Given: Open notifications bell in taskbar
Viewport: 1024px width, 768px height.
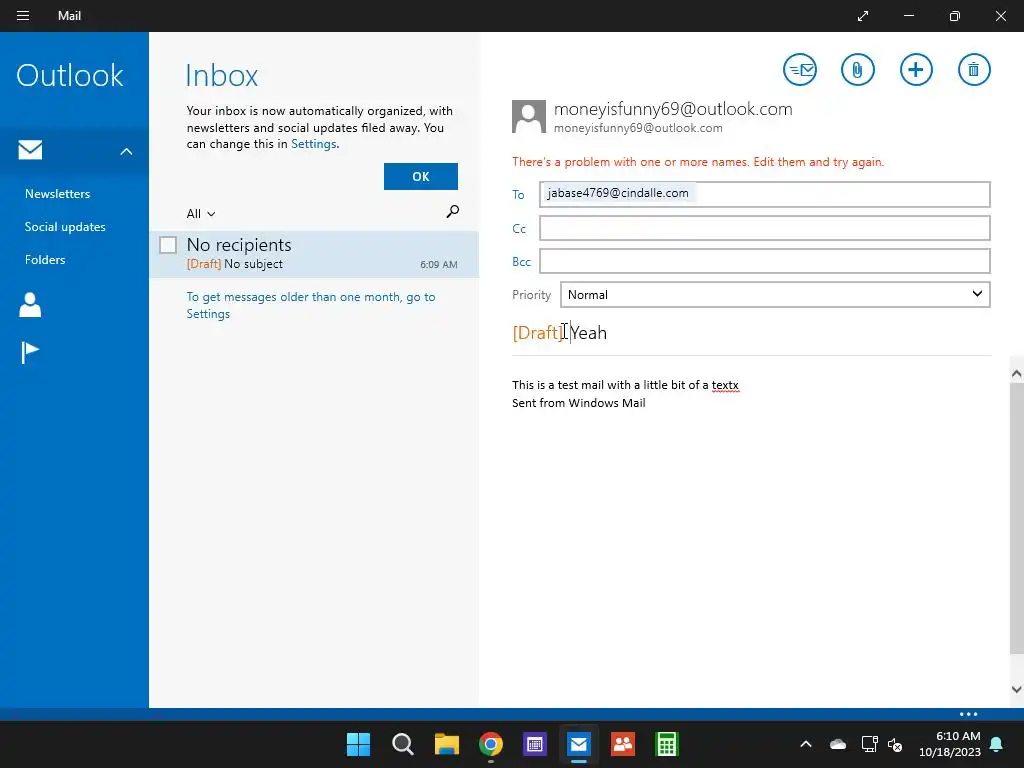Looking at the screenshot, I should 997,744.
